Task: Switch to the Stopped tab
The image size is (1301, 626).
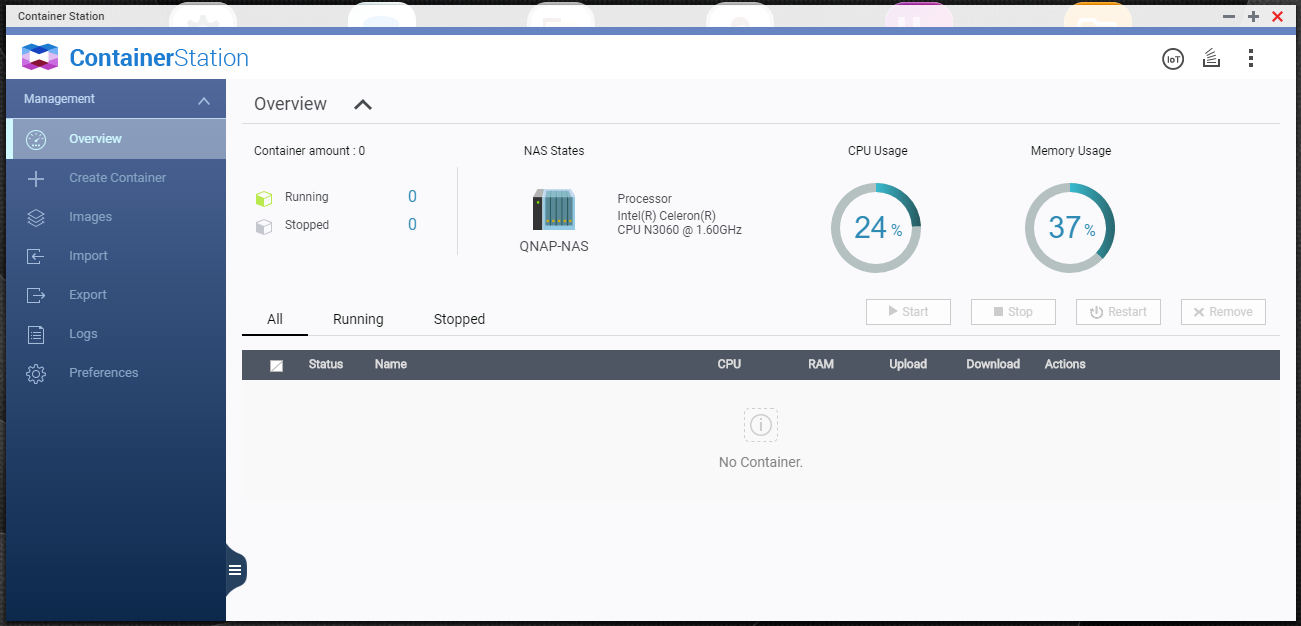Action: [459, 319]
